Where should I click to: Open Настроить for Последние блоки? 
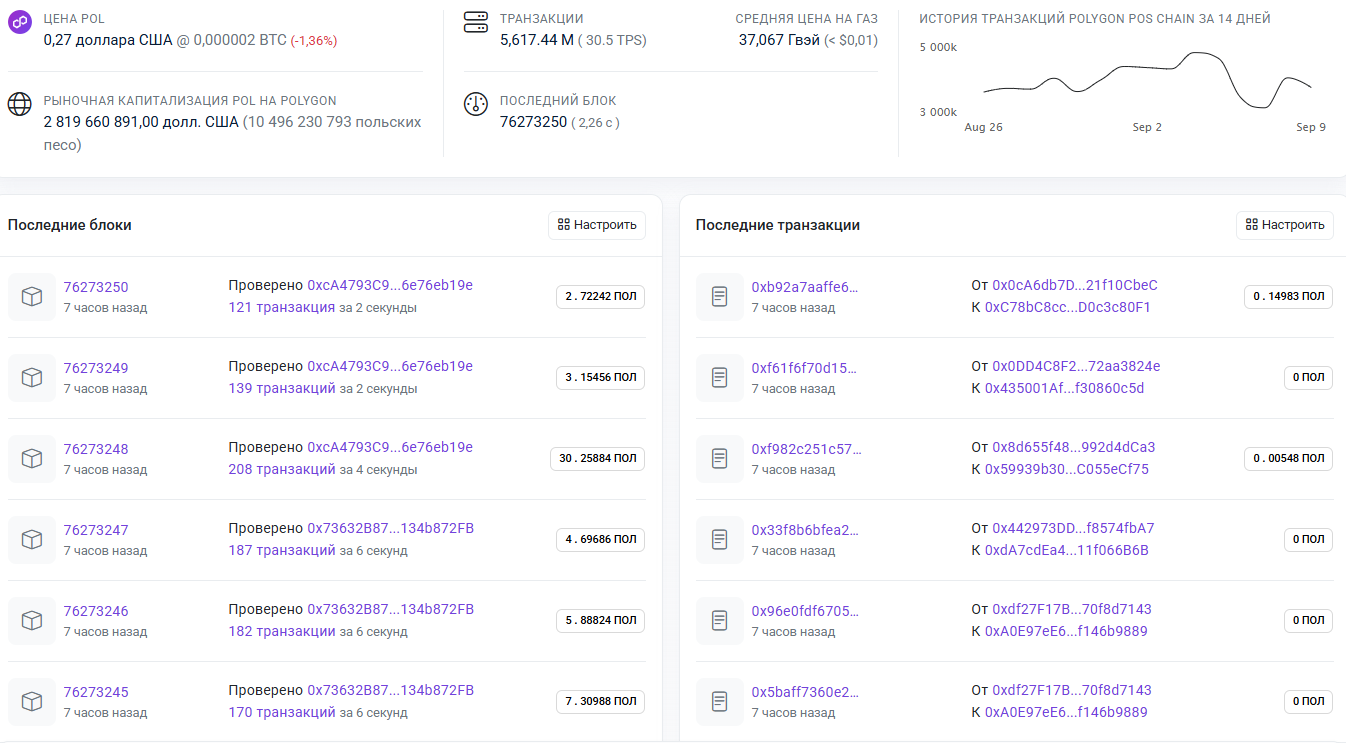597,225
